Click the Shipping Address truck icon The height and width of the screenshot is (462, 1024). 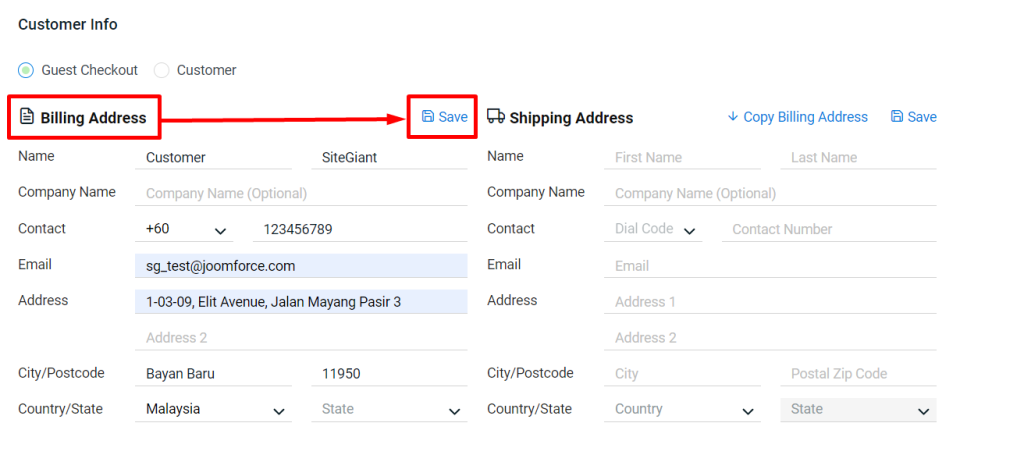(496, 116)
